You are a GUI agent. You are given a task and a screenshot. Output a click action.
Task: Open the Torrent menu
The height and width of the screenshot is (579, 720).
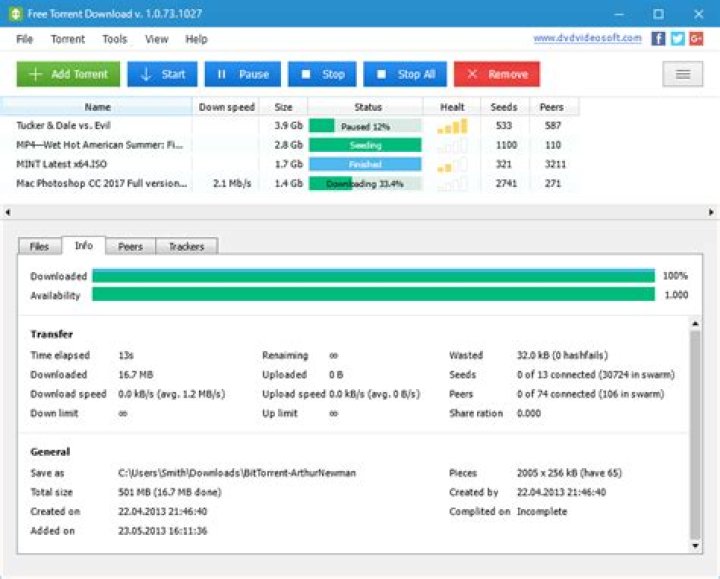[x=68, y=39]
